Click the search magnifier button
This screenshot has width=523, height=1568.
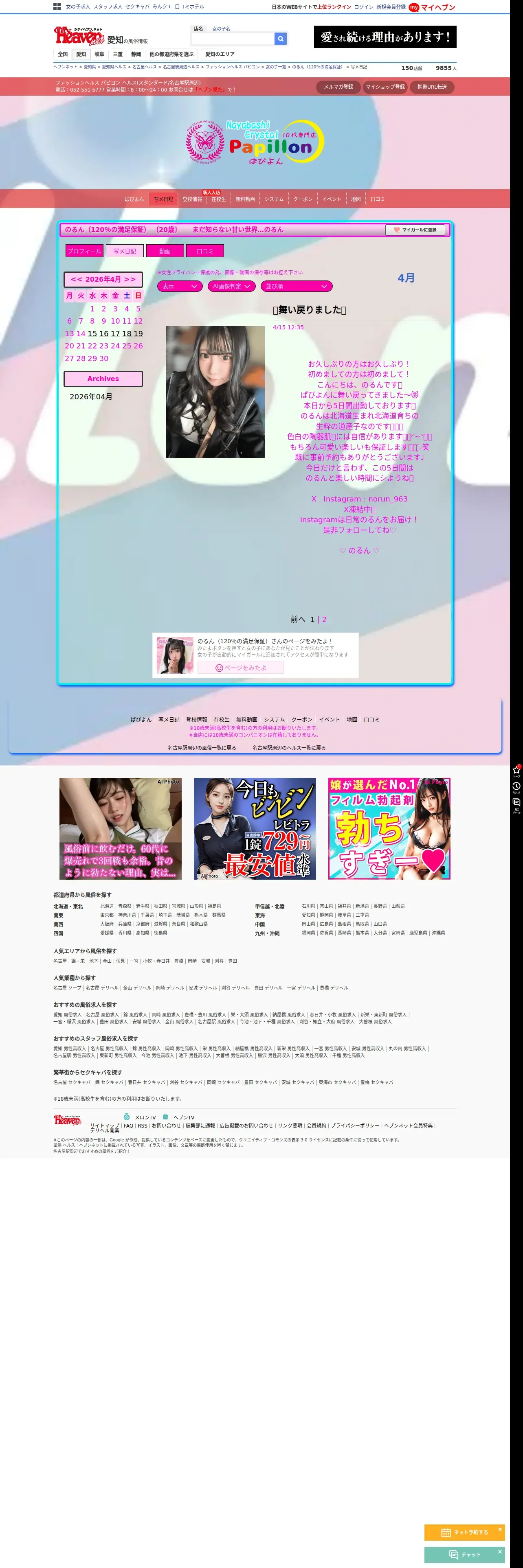(x=280, y=39)
